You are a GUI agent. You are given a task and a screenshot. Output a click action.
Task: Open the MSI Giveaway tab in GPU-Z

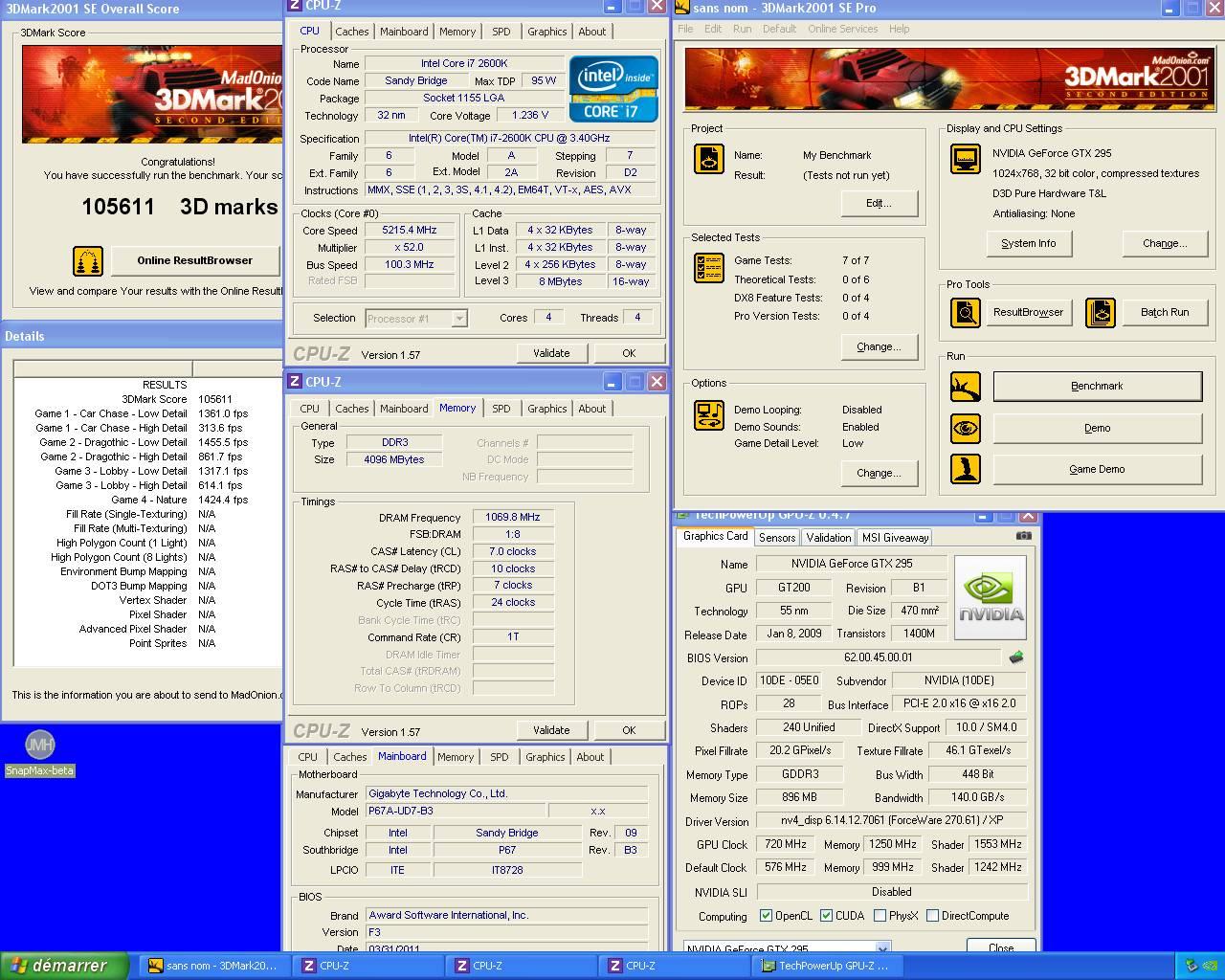[895, 538]
